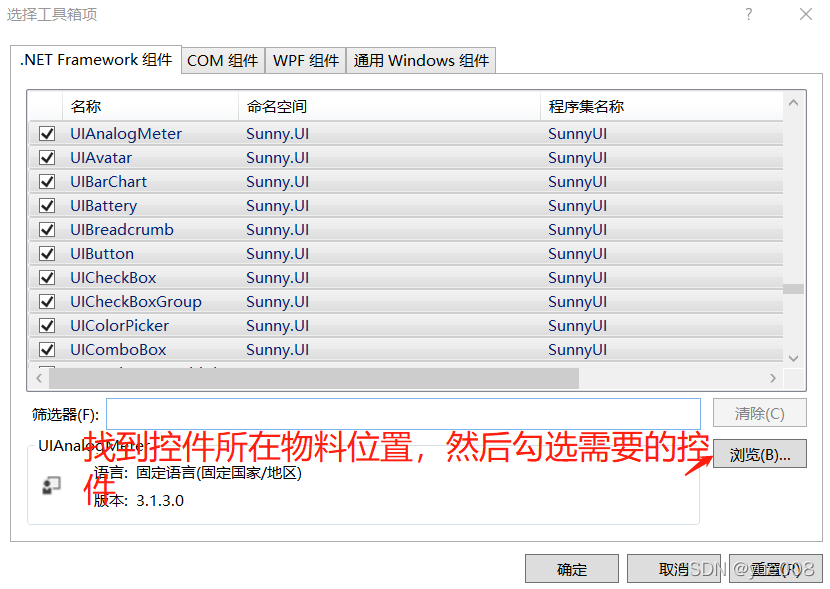The image size is (830, 589).
Task: Click the vertical scrollbar down arrow
Action: pos(793,358)
